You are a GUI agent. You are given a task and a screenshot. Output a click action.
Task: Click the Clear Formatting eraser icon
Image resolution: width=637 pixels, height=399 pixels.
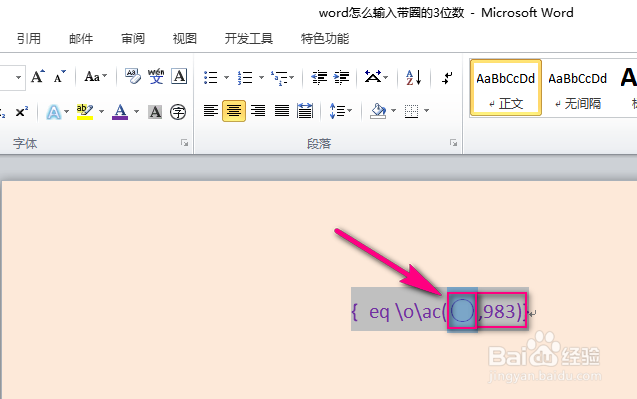[x=133, y=76]
